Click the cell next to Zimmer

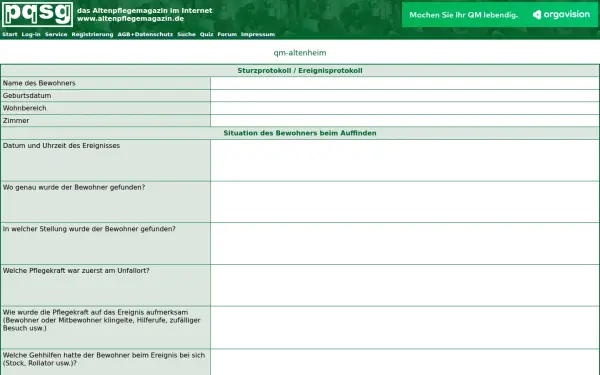coord(404,121)
